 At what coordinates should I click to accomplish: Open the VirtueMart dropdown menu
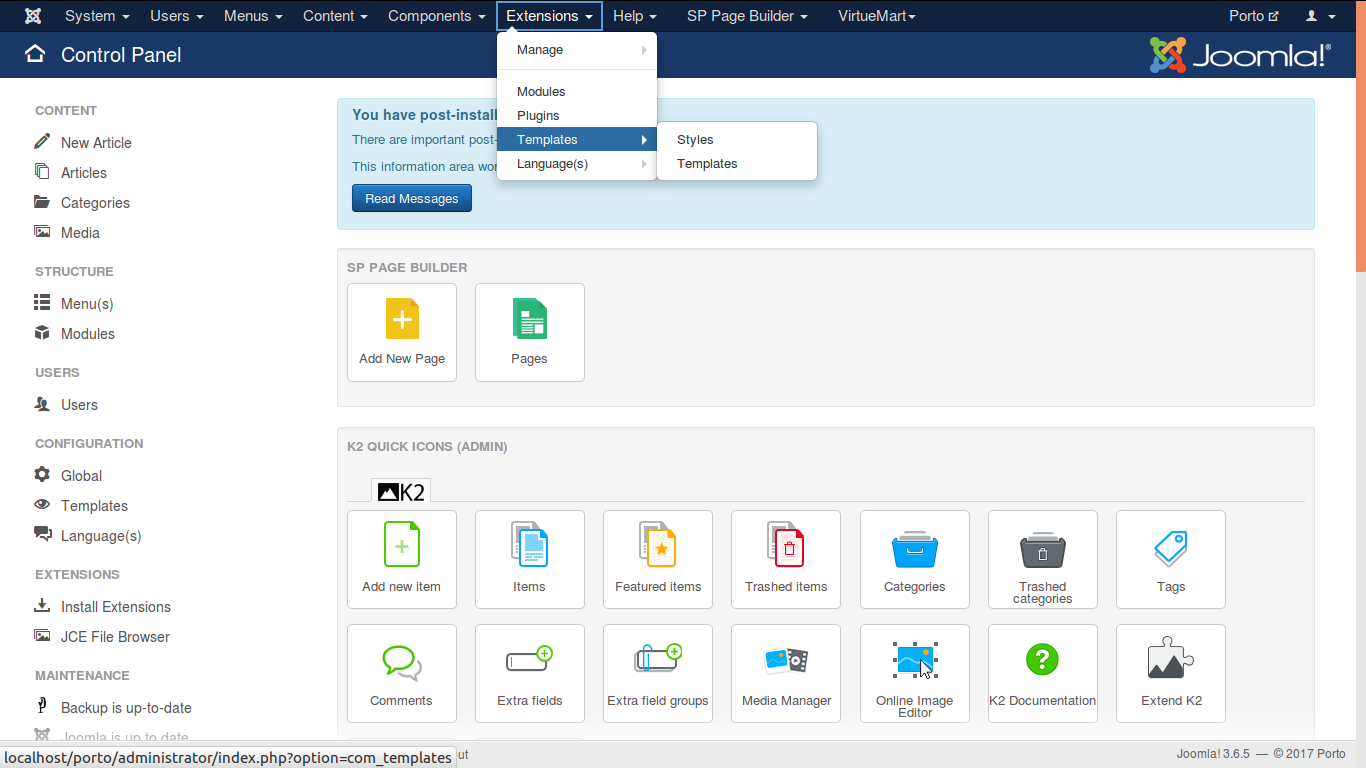(876, 16)
